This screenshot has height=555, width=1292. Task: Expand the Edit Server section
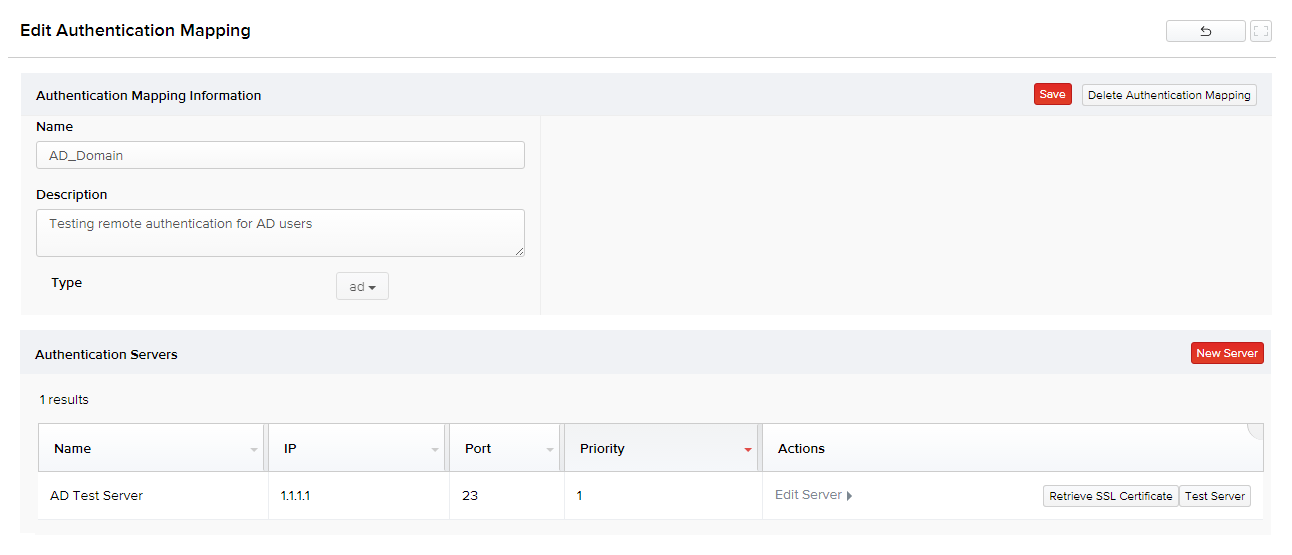click(x=813, y=495)
